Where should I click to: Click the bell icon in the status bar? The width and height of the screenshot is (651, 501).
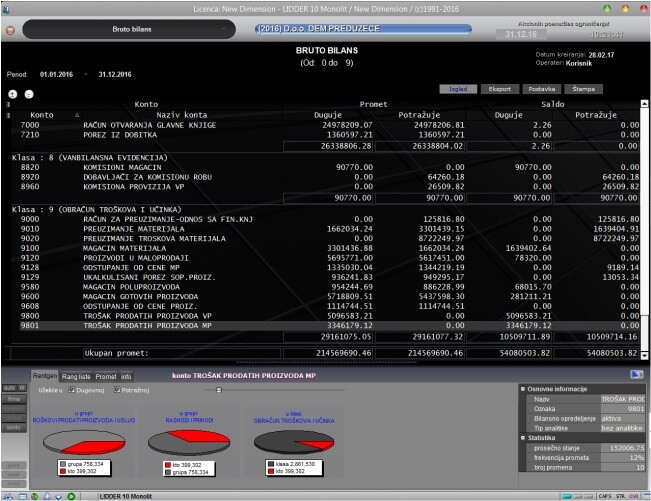(x=47, y=496)
